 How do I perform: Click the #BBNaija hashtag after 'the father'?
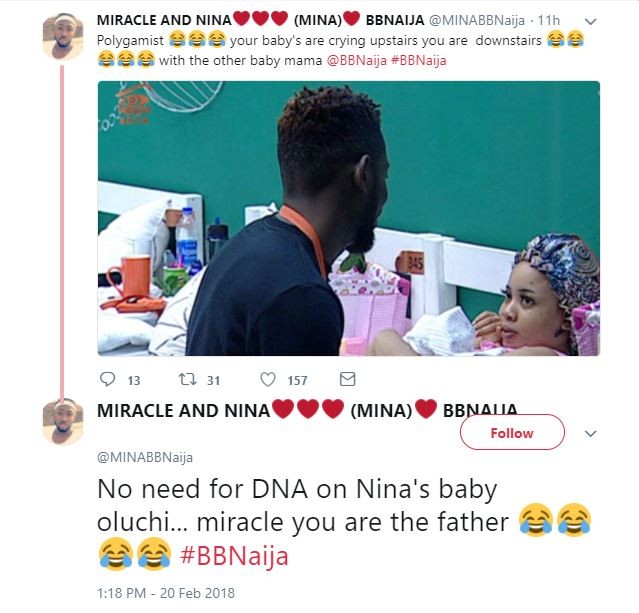point(236,555)
